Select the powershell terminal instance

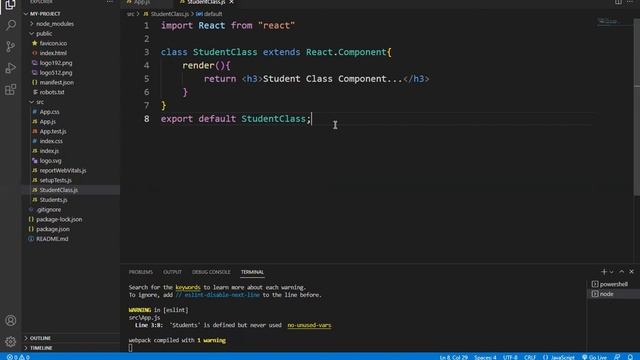pos(613,284)
